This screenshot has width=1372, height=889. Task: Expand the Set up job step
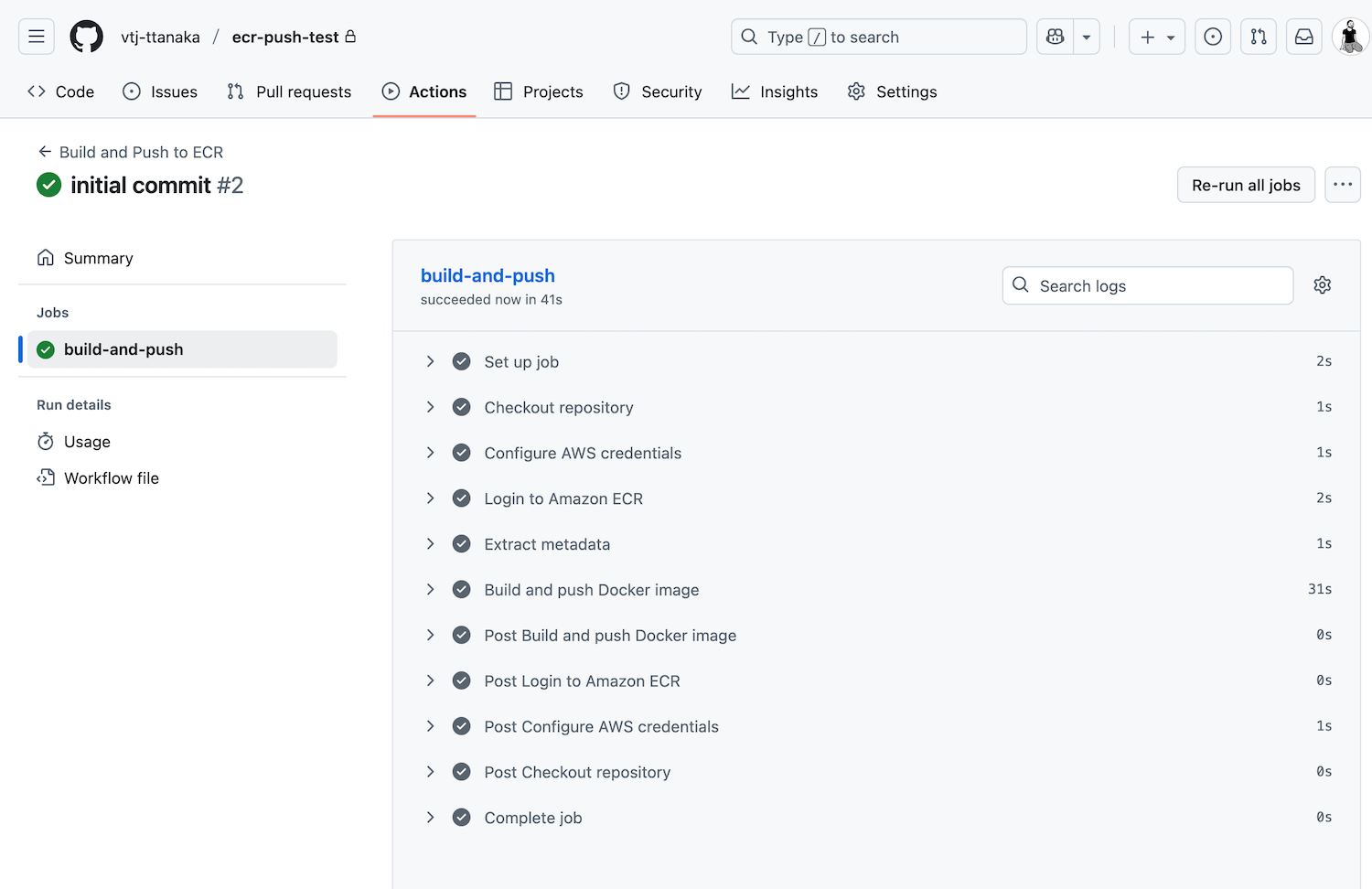pyautogui.click(x=431, y=361)
